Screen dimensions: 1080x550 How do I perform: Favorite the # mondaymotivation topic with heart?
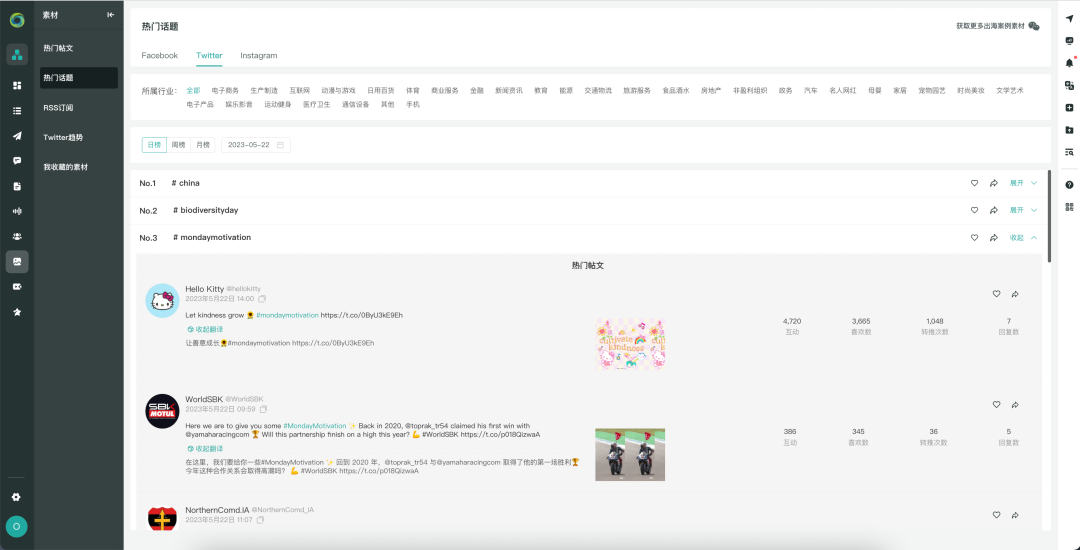(x=974, y=237)
